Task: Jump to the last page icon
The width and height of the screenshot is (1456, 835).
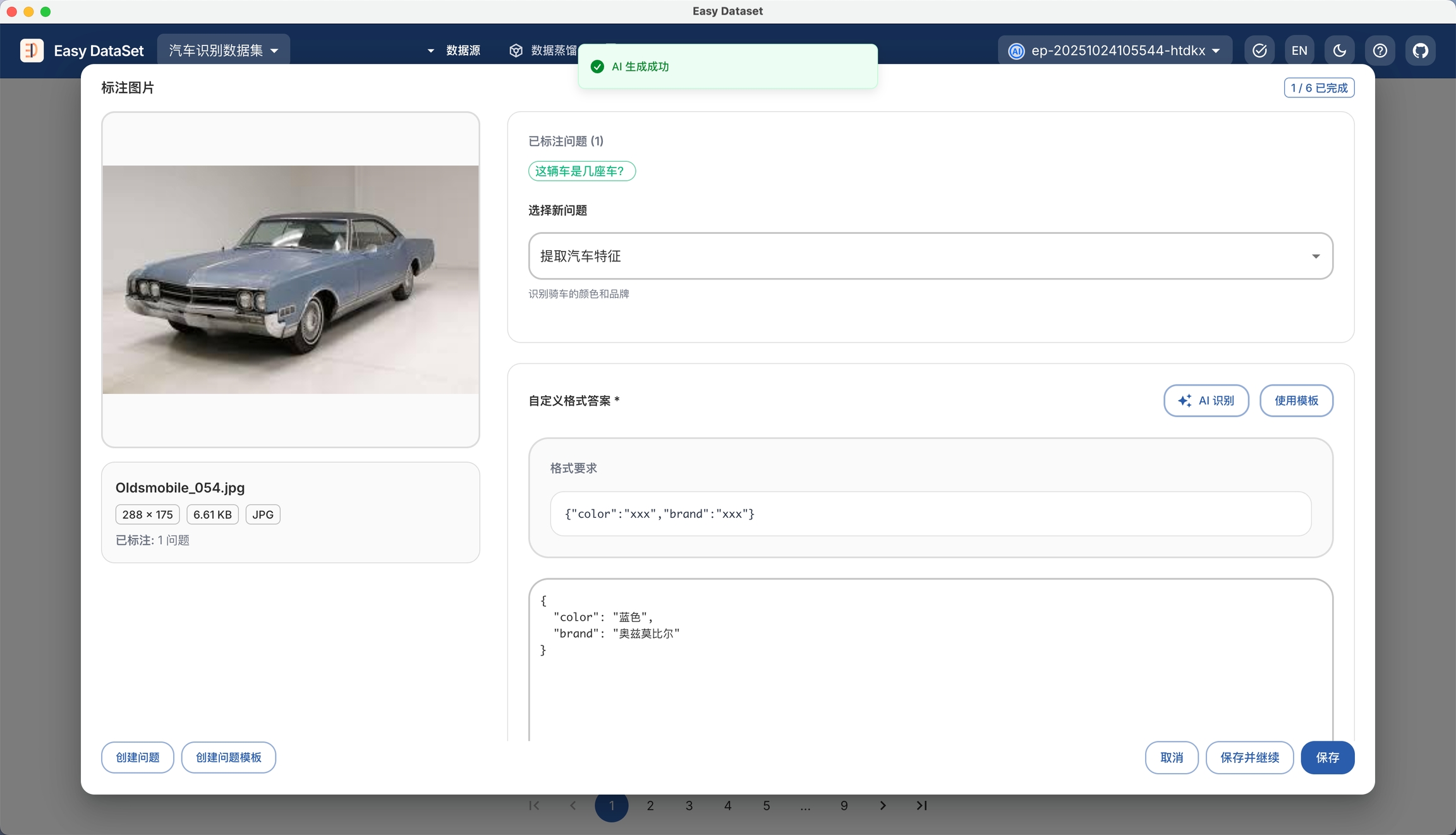Action: (x=921, y=806)
